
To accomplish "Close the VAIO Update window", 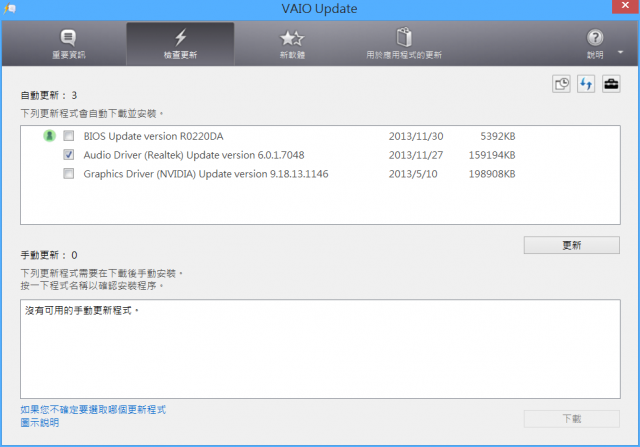I will point(625,6).
